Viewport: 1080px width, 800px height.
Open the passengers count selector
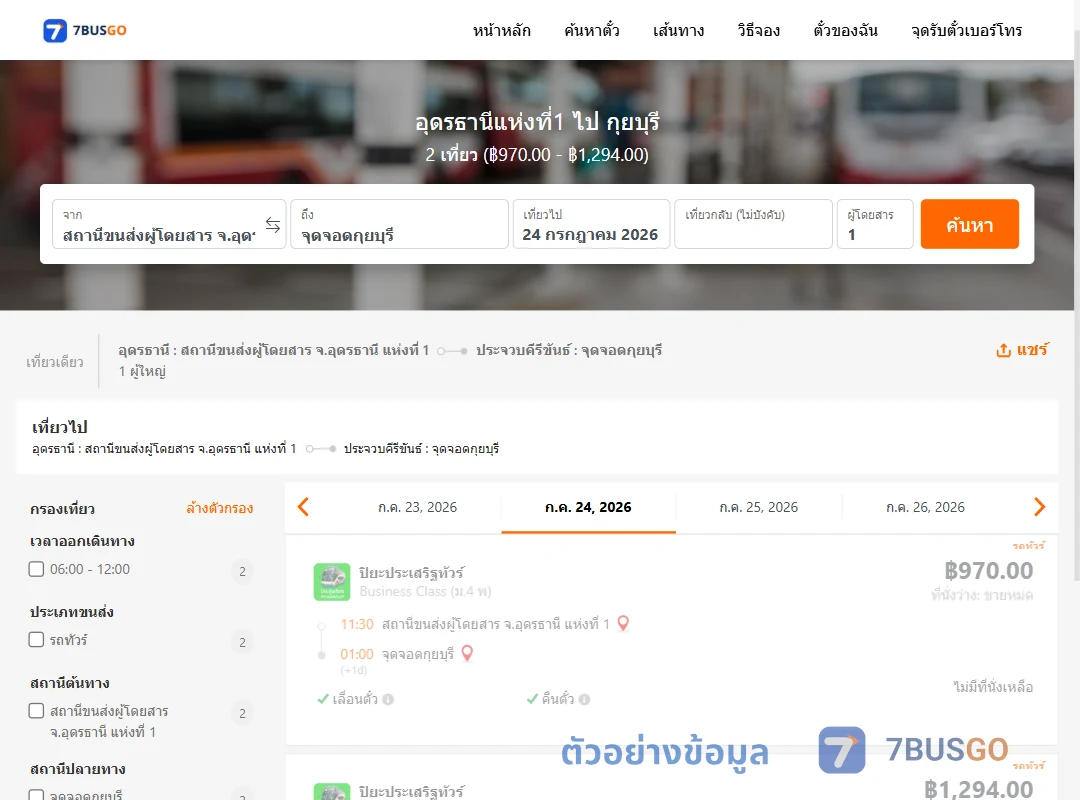(875, 224)
